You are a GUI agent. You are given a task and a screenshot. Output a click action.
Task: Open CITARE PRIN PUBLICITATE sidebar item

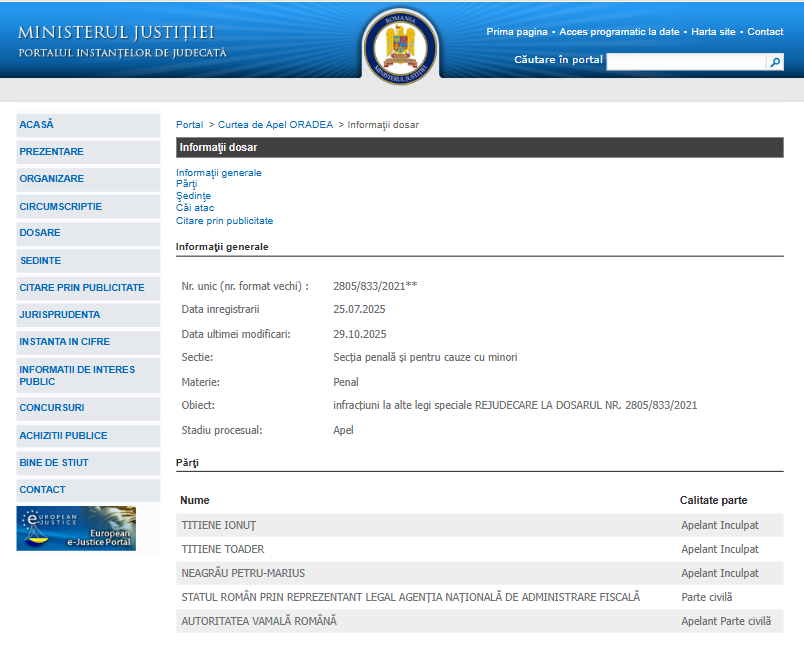click(x=82, y=288)
